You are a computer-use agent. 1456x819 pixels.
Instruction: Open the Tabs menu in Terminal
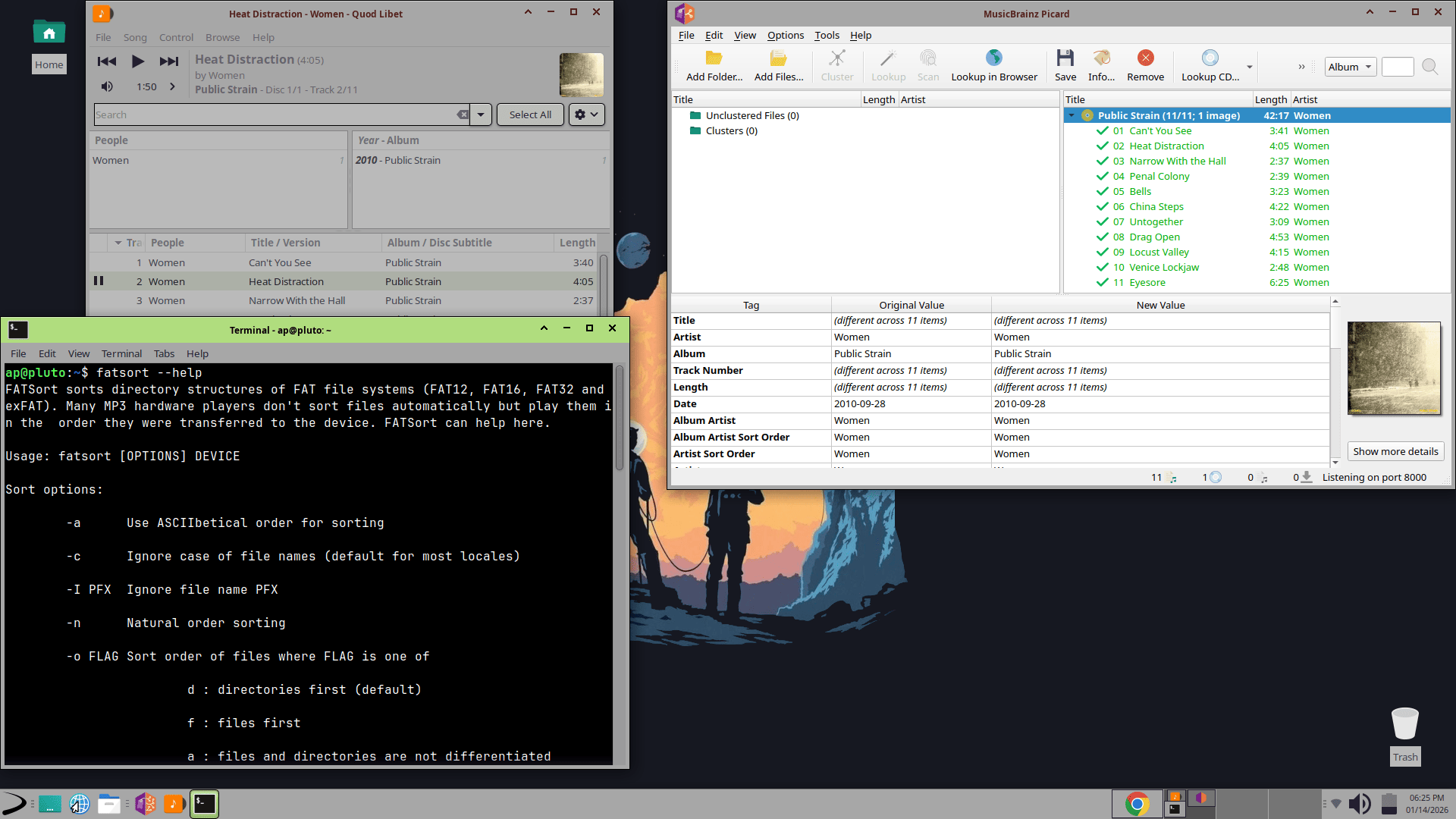pyautogui.click(x=164, y=353)
